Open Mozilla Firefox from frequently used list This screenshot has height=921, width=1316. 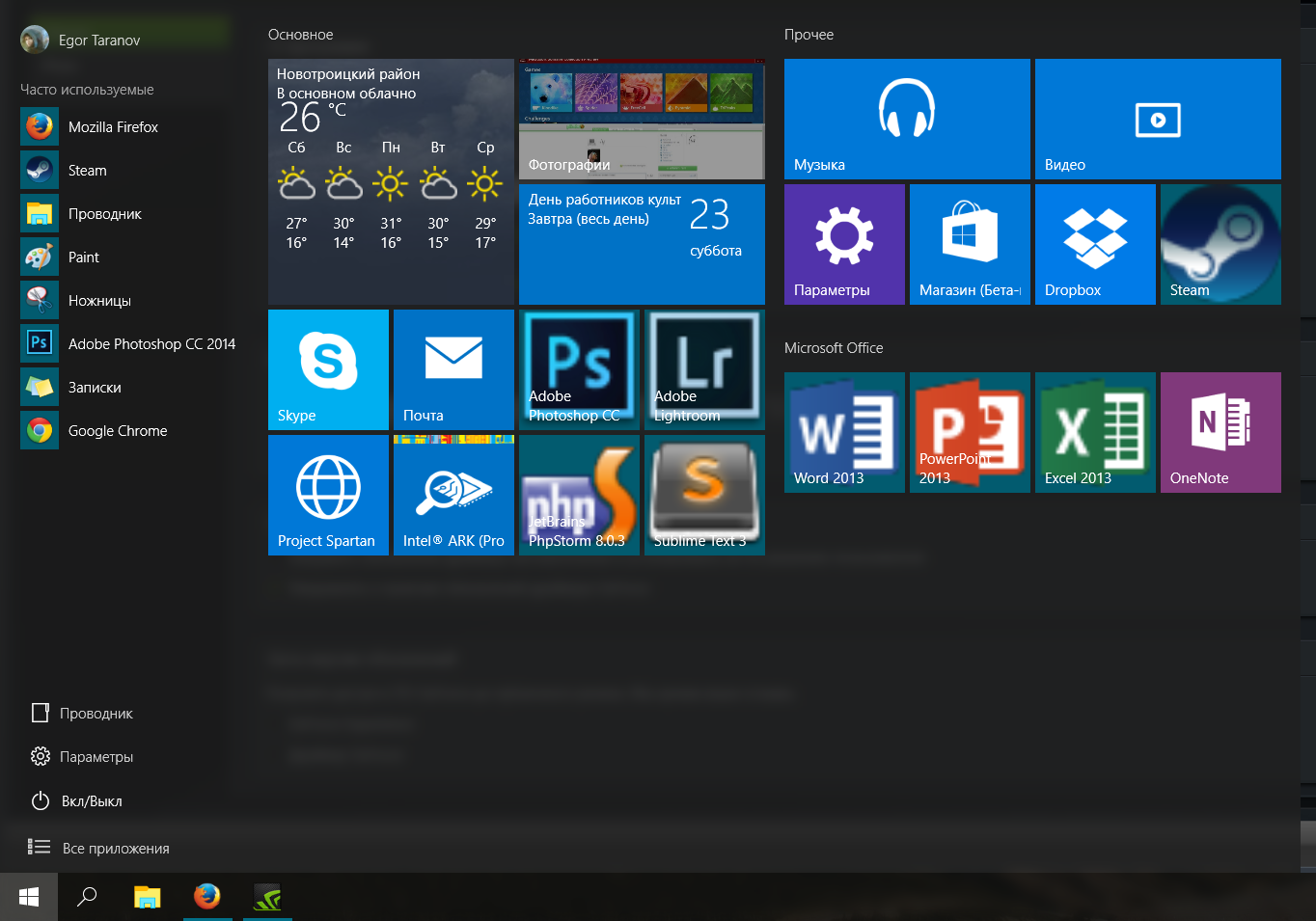pyautogui.click(x=125, y=127)
